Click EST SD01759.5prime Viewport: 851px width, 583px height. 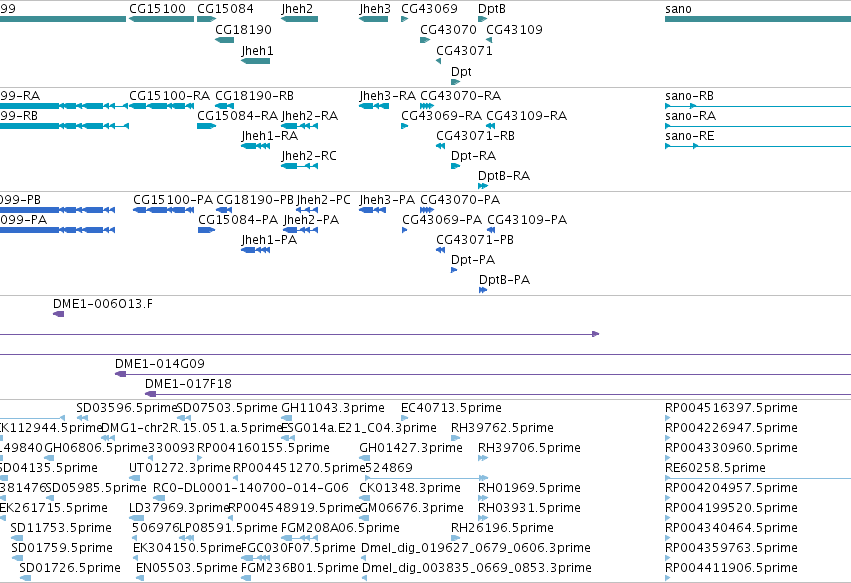(x=62, y=549)
